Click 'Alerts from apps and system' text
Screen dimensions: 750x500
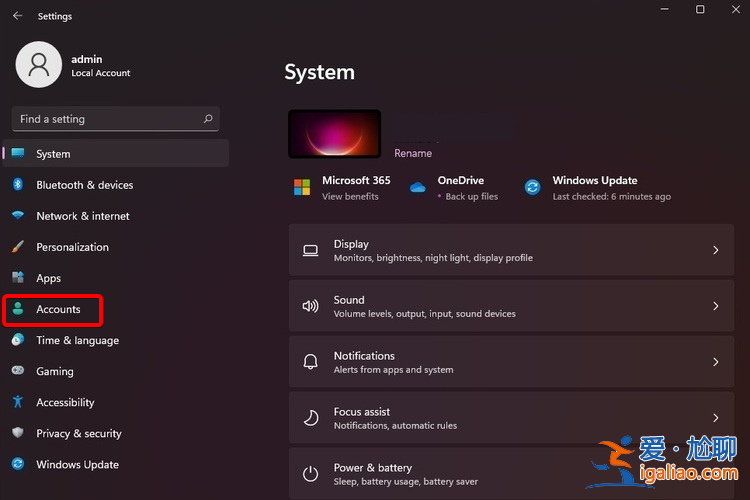click(394, 370)
